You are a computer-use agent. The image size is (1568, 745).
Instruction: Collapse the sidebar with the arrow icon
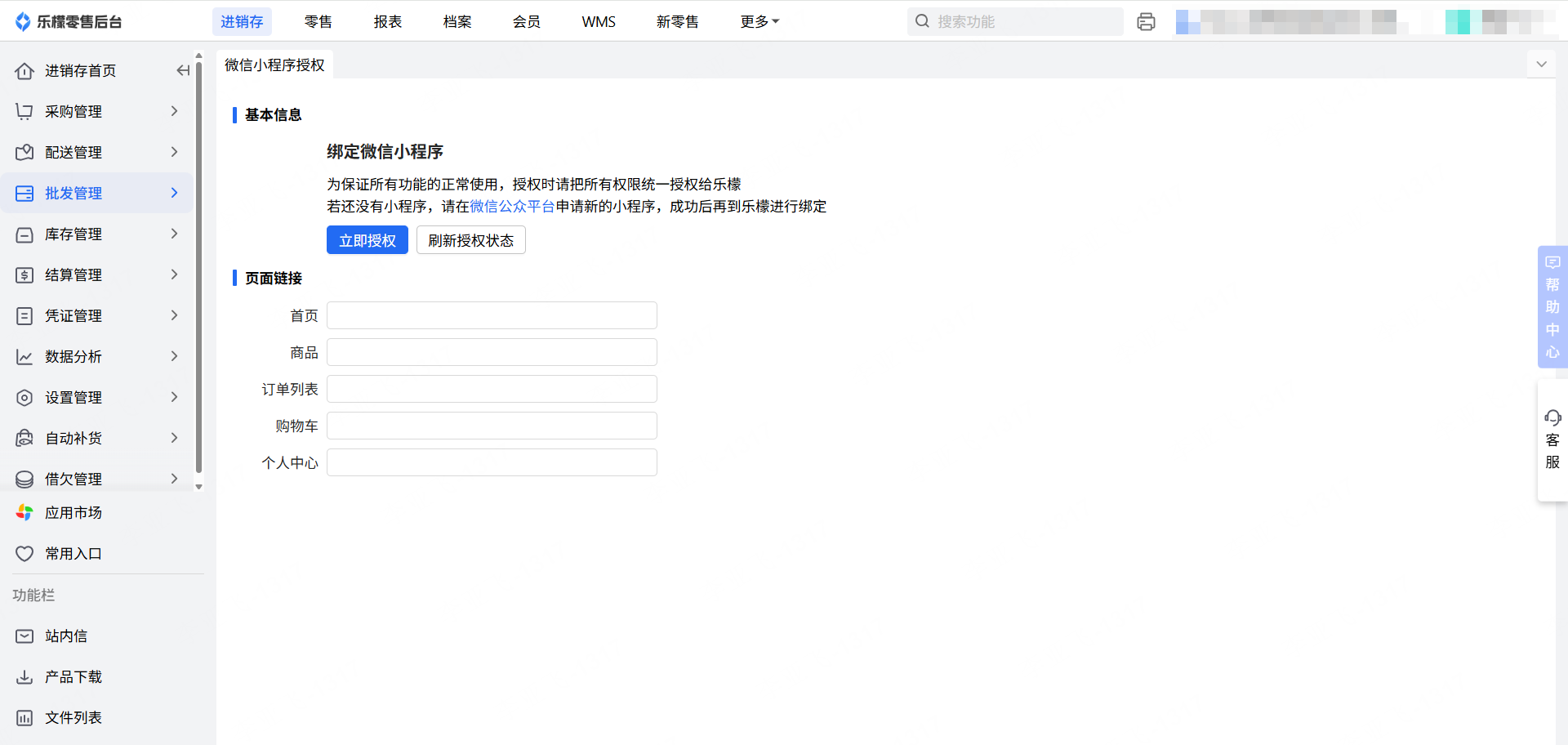click(x=183, y=71)
